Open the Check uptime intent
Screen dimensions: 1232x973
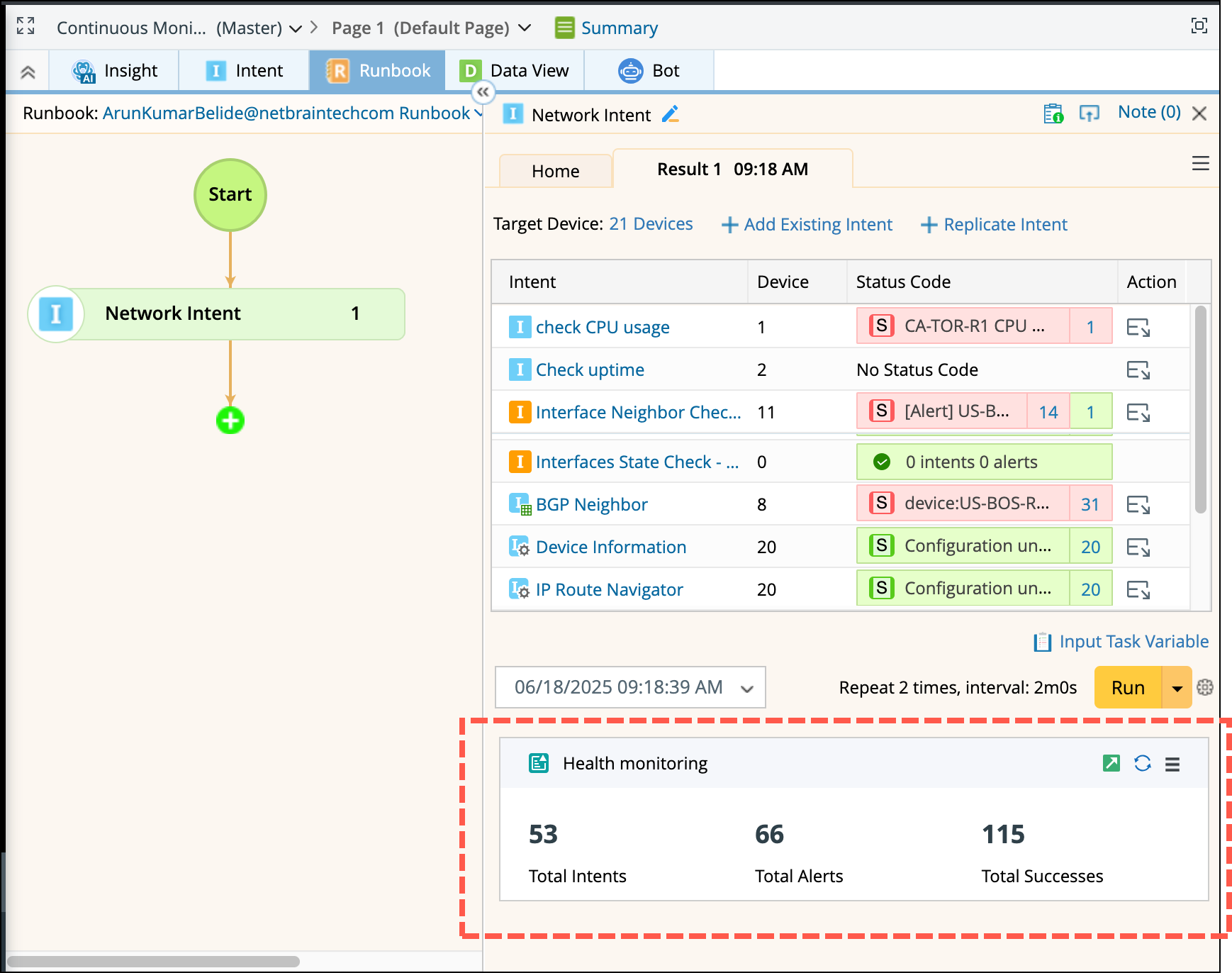[590, 369]
